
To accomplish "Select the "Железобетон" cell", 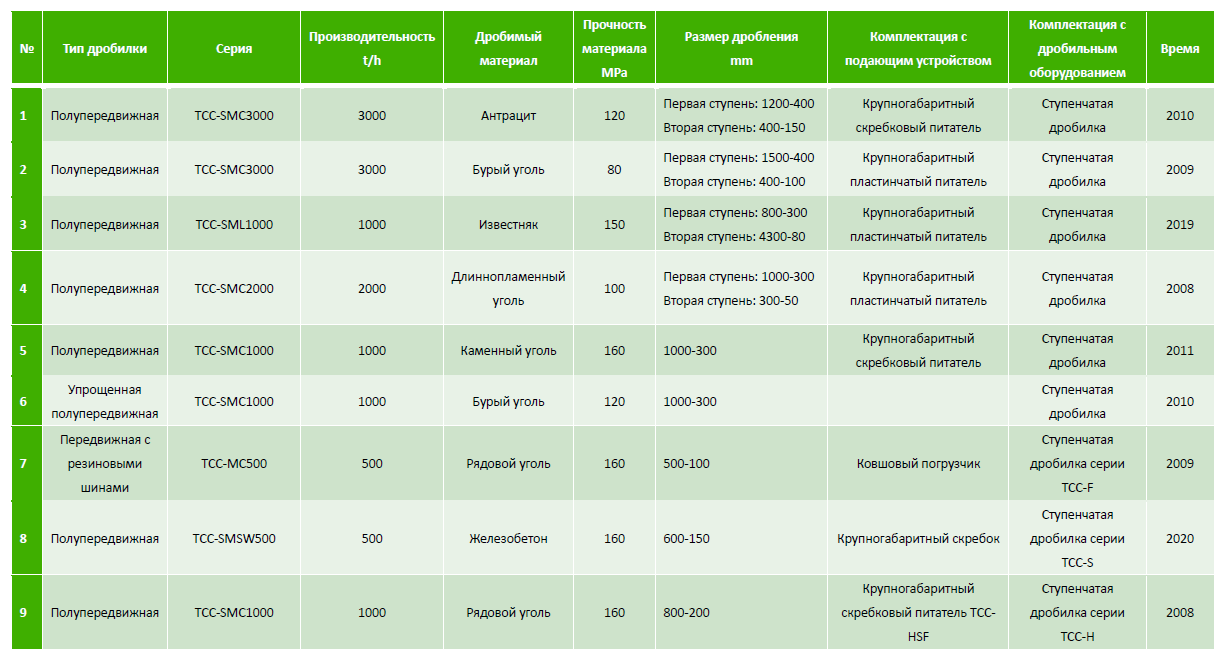I will (508, 539).
